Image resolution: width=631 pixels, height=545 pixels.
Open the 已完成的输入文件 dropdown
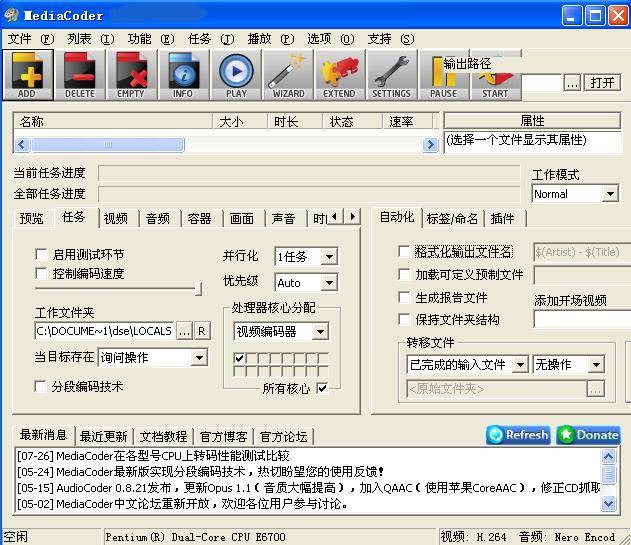click(x=467, y=365)
